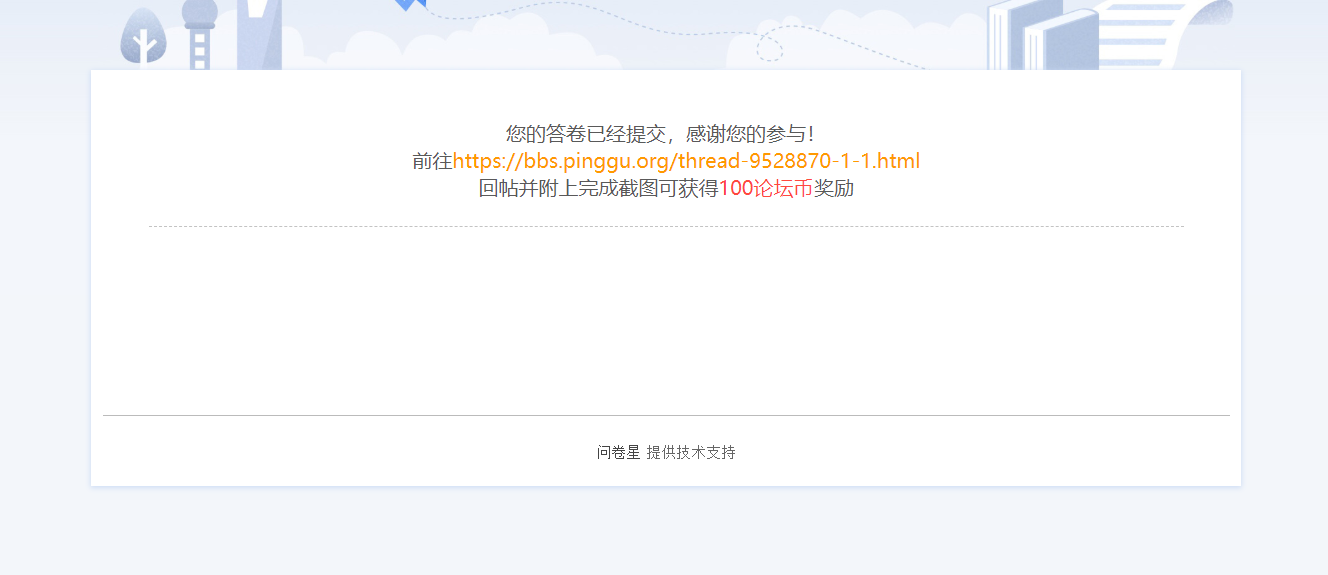The height and width of the screenshot is (575, 1328).
Task: Click the blue kite shape at top
Action: tap(410, 4)
